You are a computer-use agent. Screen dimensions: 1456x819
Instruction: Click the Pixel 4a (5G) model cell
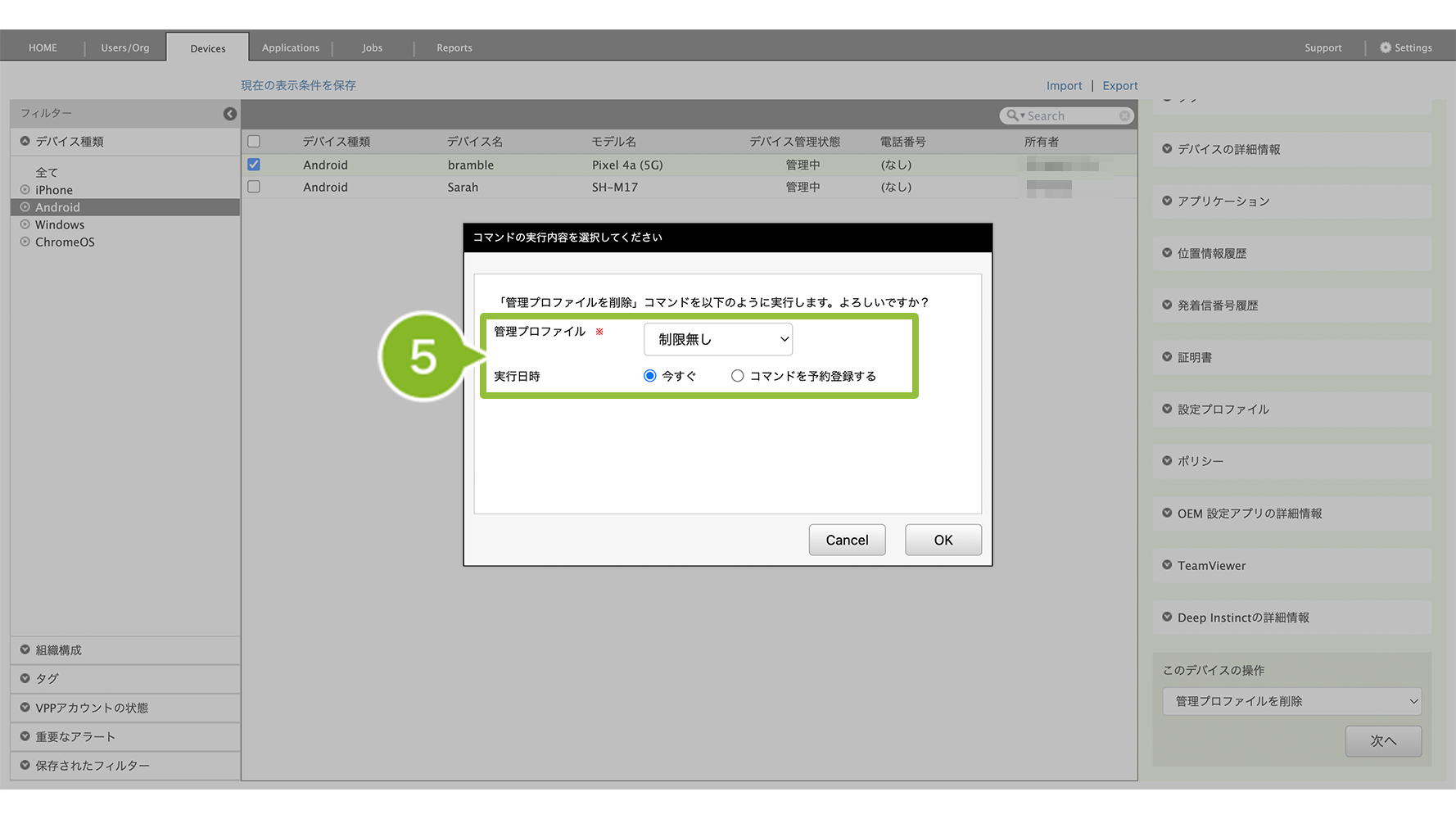pyautogui.click(x=627, y=165)
